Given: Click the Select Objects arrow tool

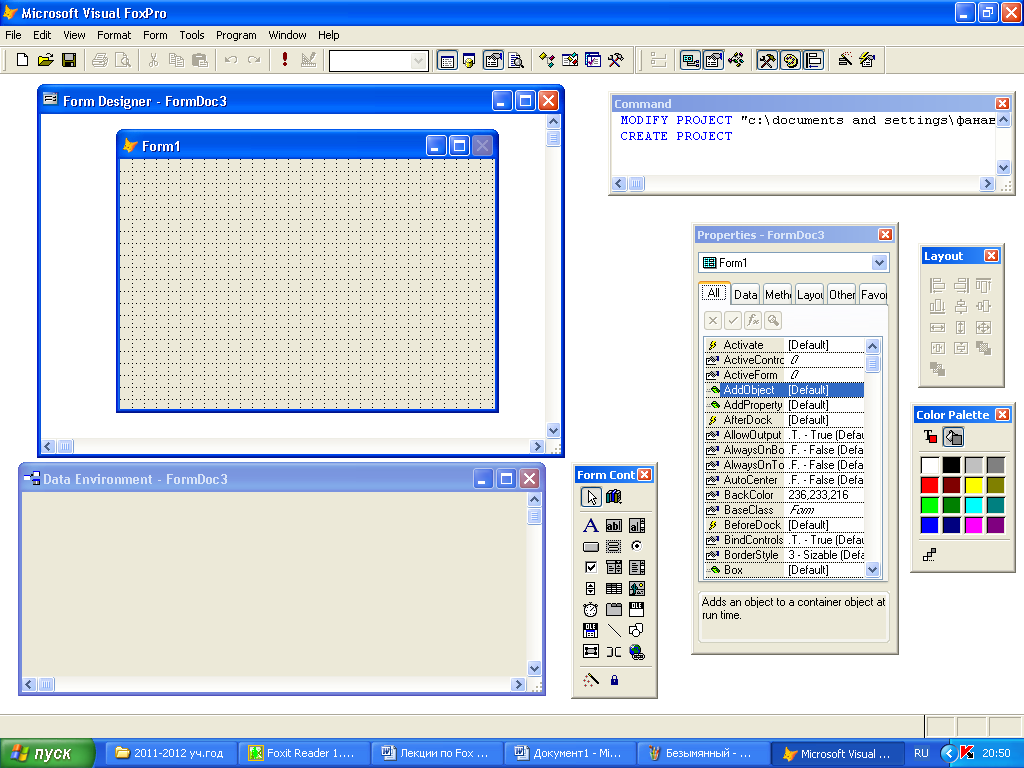Looking at the screenshot, I should point(591,497).
